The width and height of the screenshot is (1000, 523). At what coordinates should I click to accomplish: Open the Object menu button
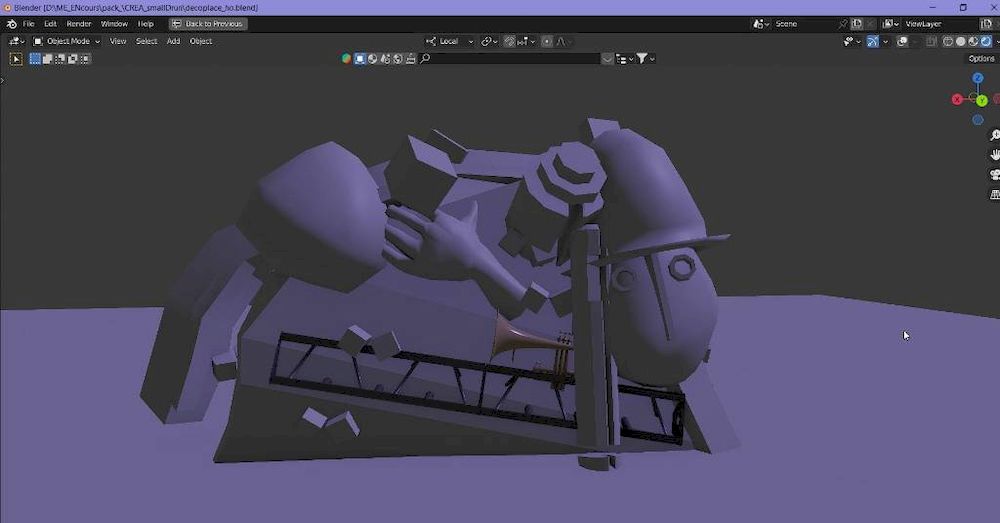pyautogui.click(x=201, y=41)
